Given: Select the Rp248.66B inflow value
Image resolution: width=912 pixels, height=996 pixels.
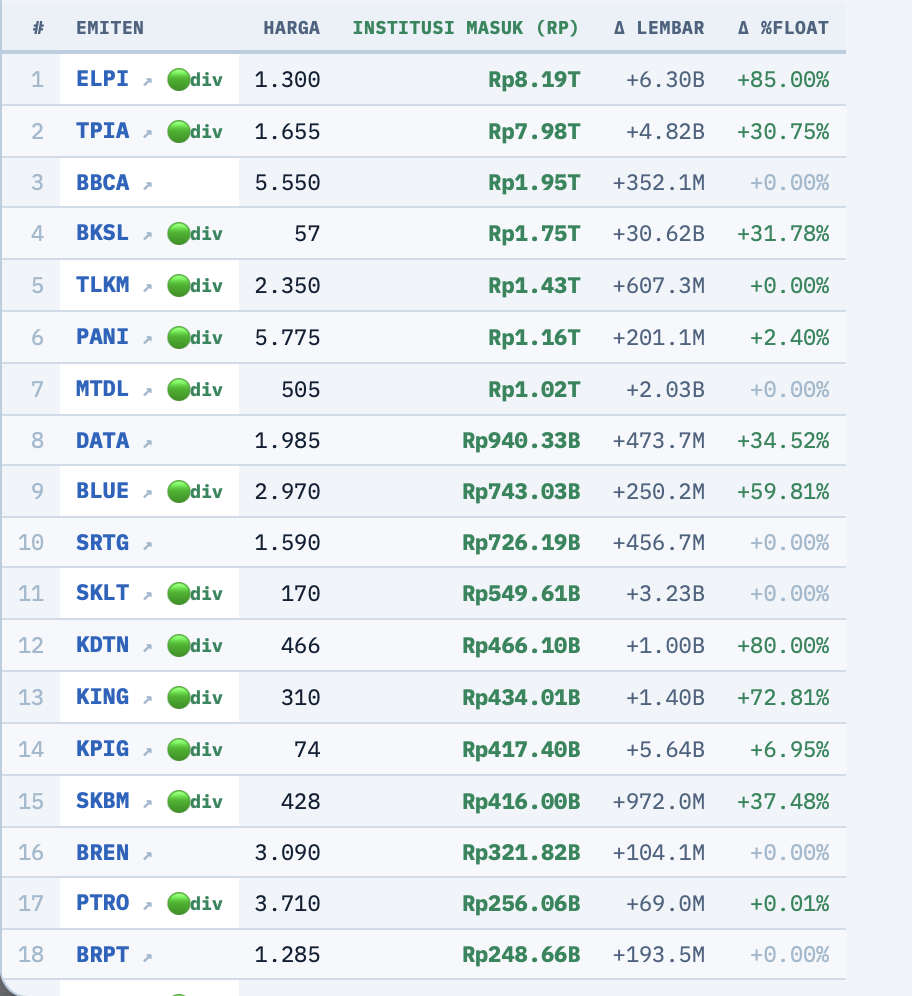Looking at the screenshot, I should [x=521, y=955].
